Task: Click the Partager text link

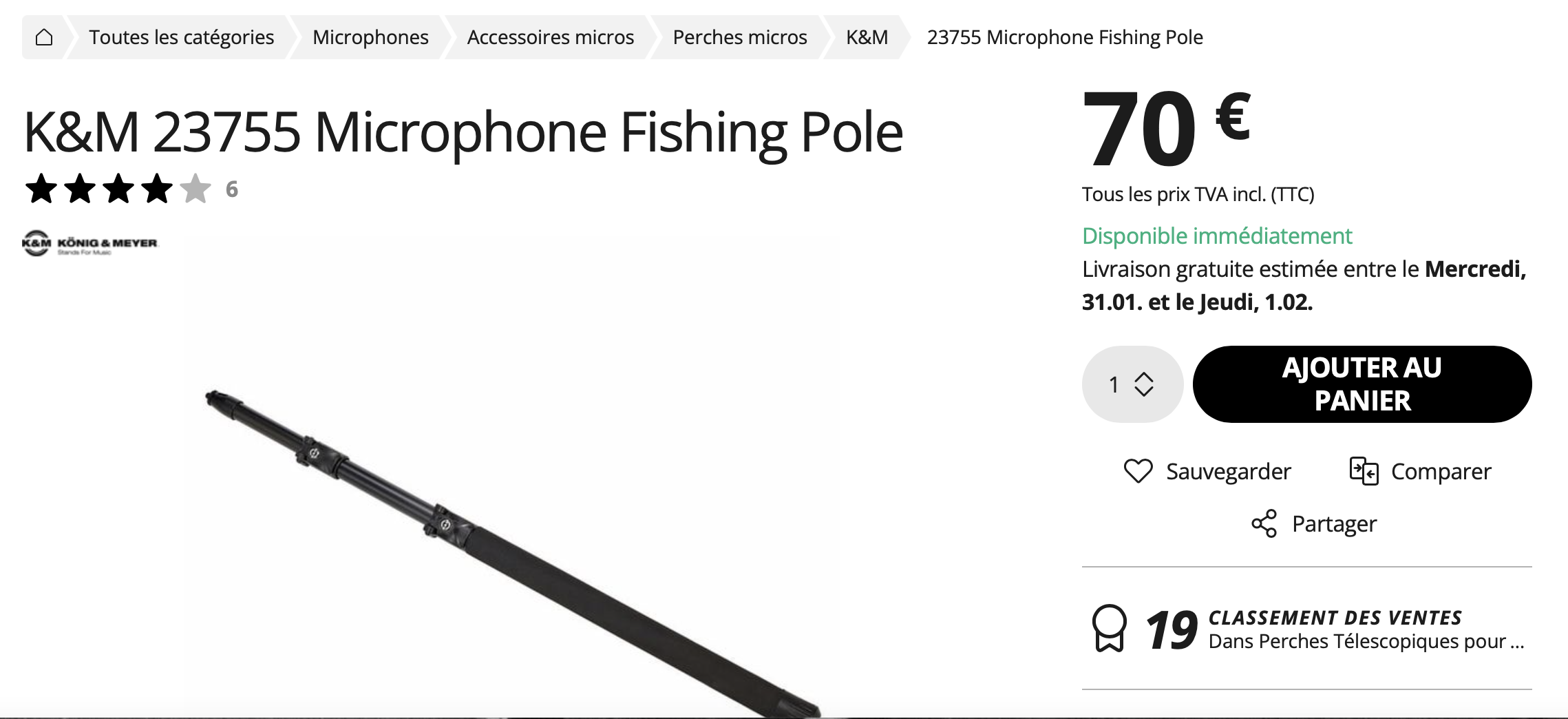Action: pos(1334,524)
